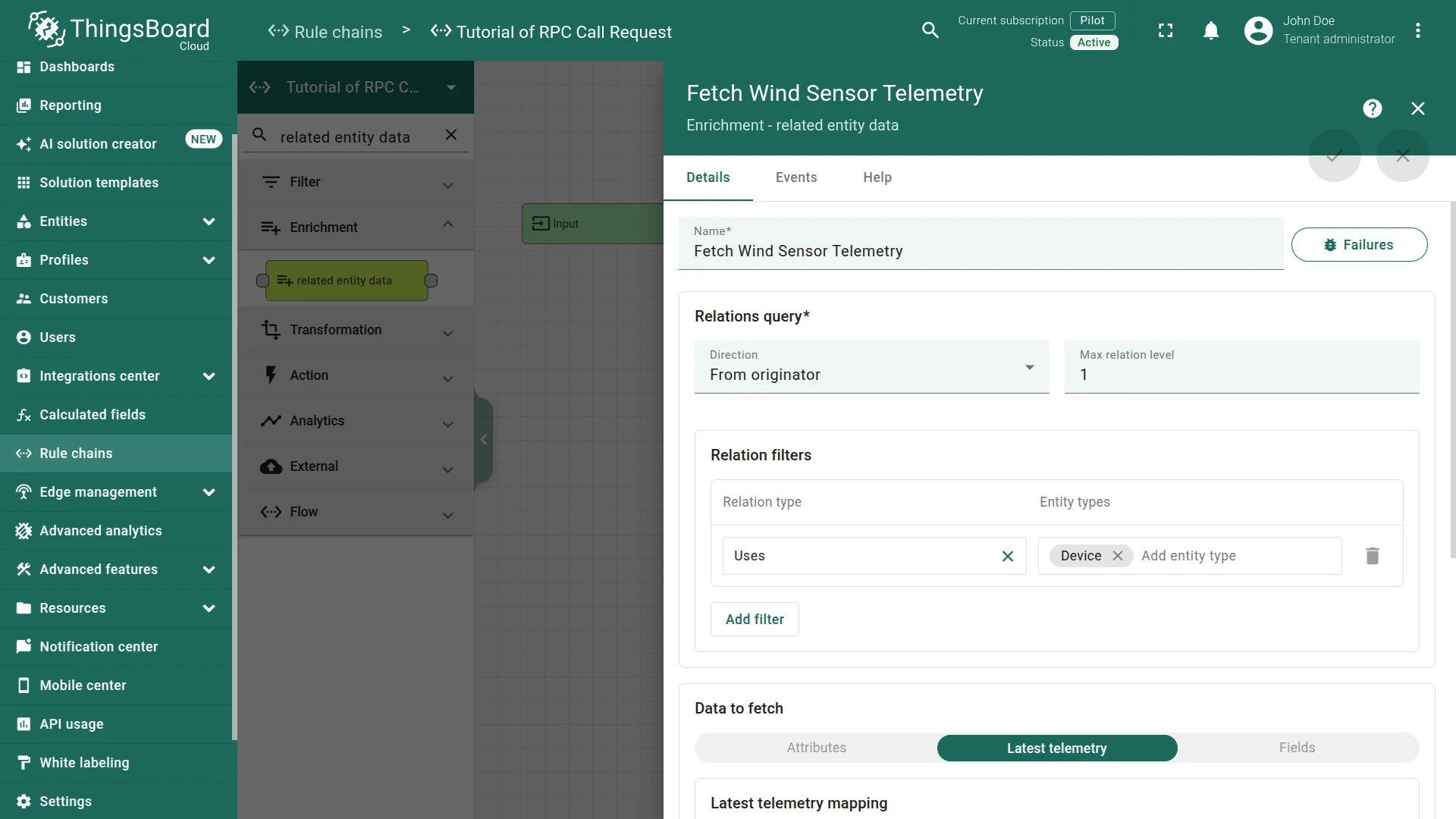Select the Fields data option
The height and width of the screenshot is (819, 1456).
tap(1298, 748)
